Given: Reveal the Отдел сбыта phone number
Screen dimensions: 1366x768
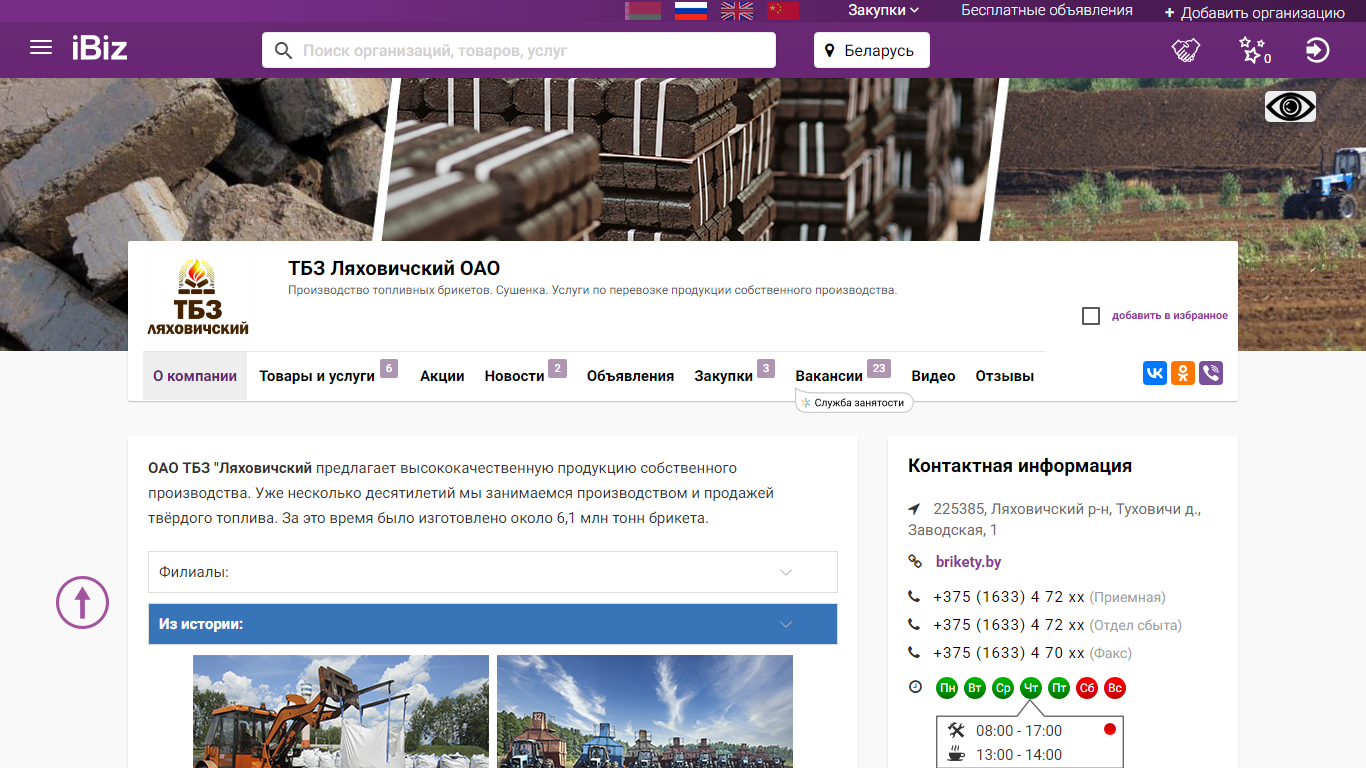Looking at the screenshot, I should (x=1009, y=625).
